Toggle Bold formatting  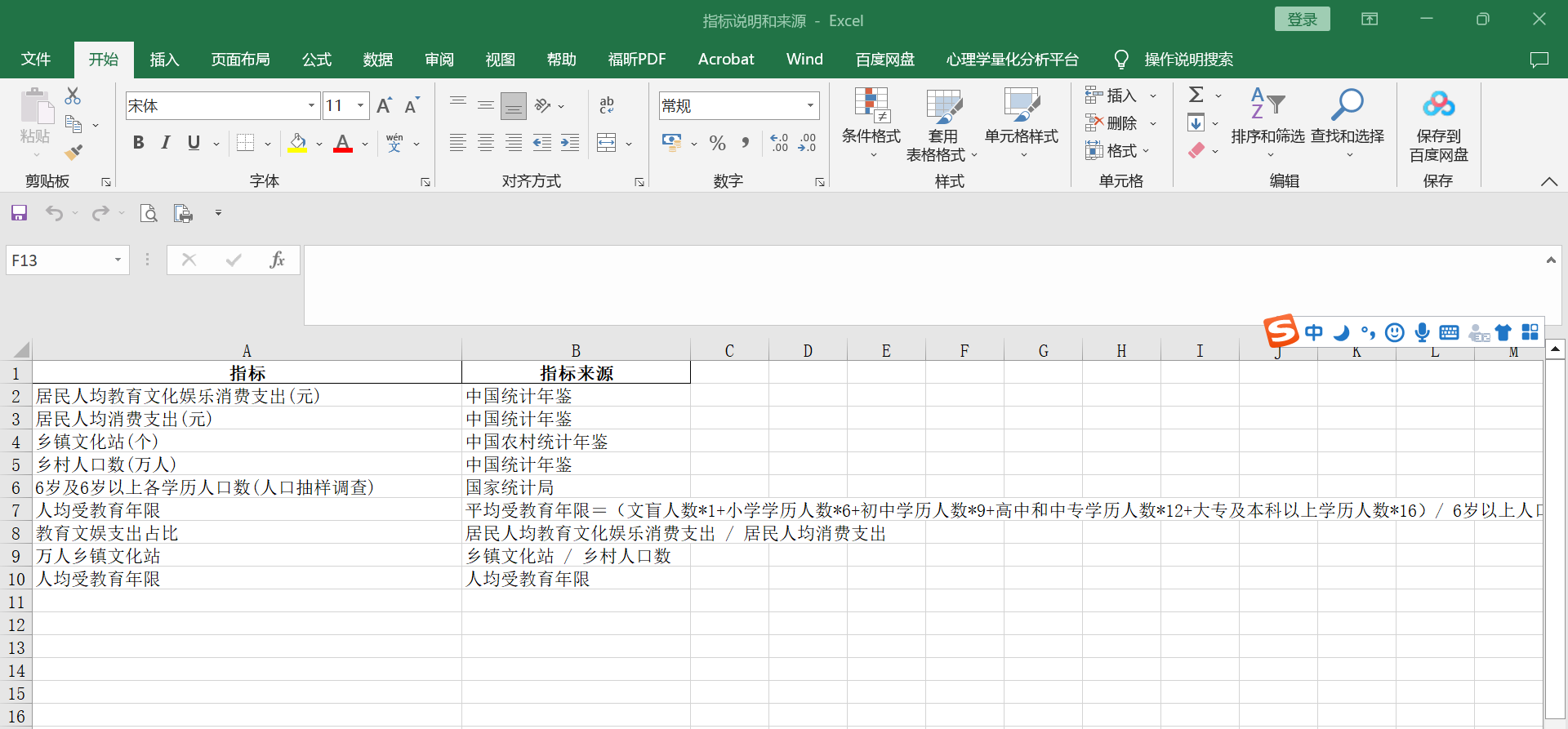[x=138, y=143]
